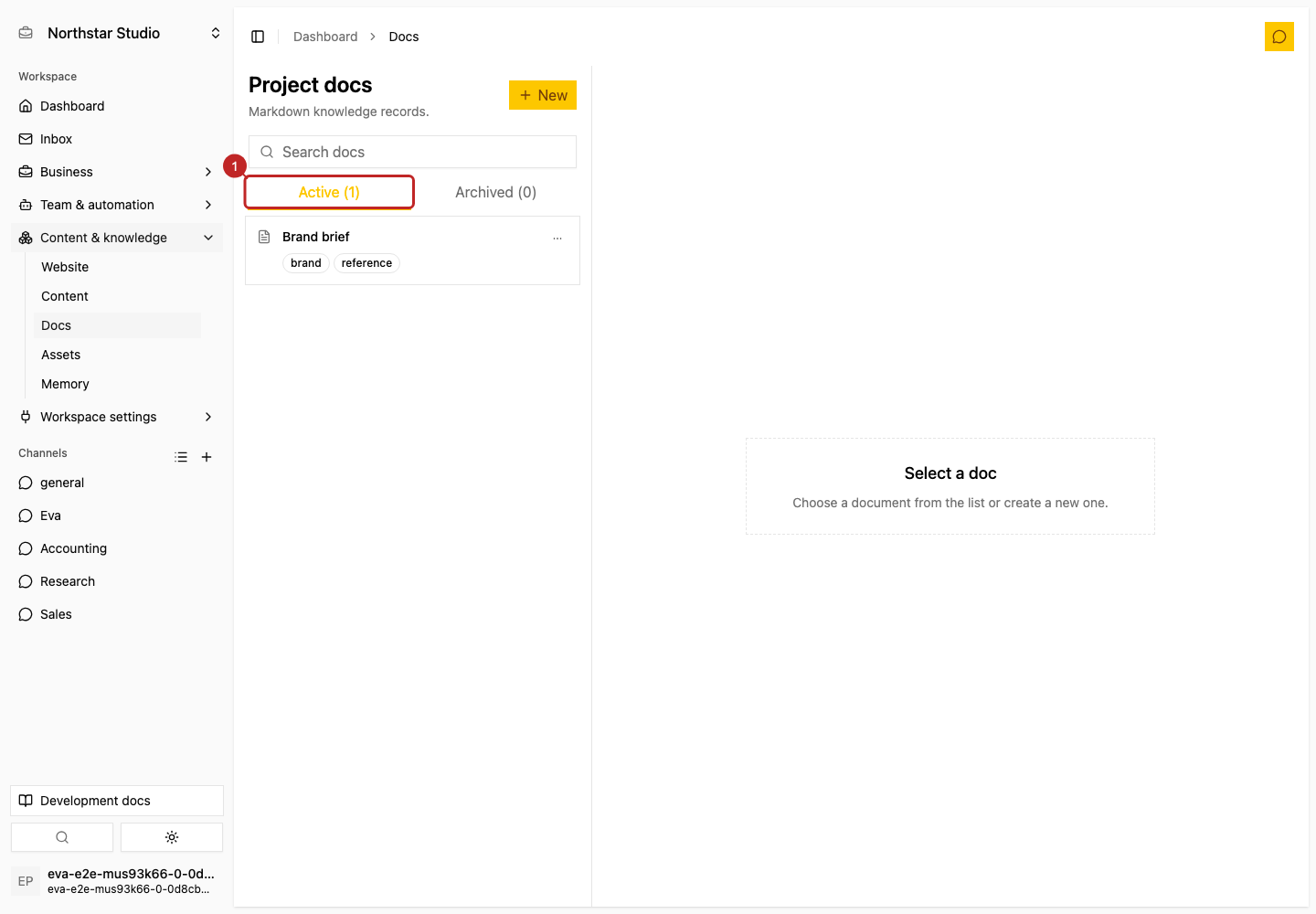1316x914 pixels.
Task: Open the Assets sub-item
Action: tap(117, 355)
